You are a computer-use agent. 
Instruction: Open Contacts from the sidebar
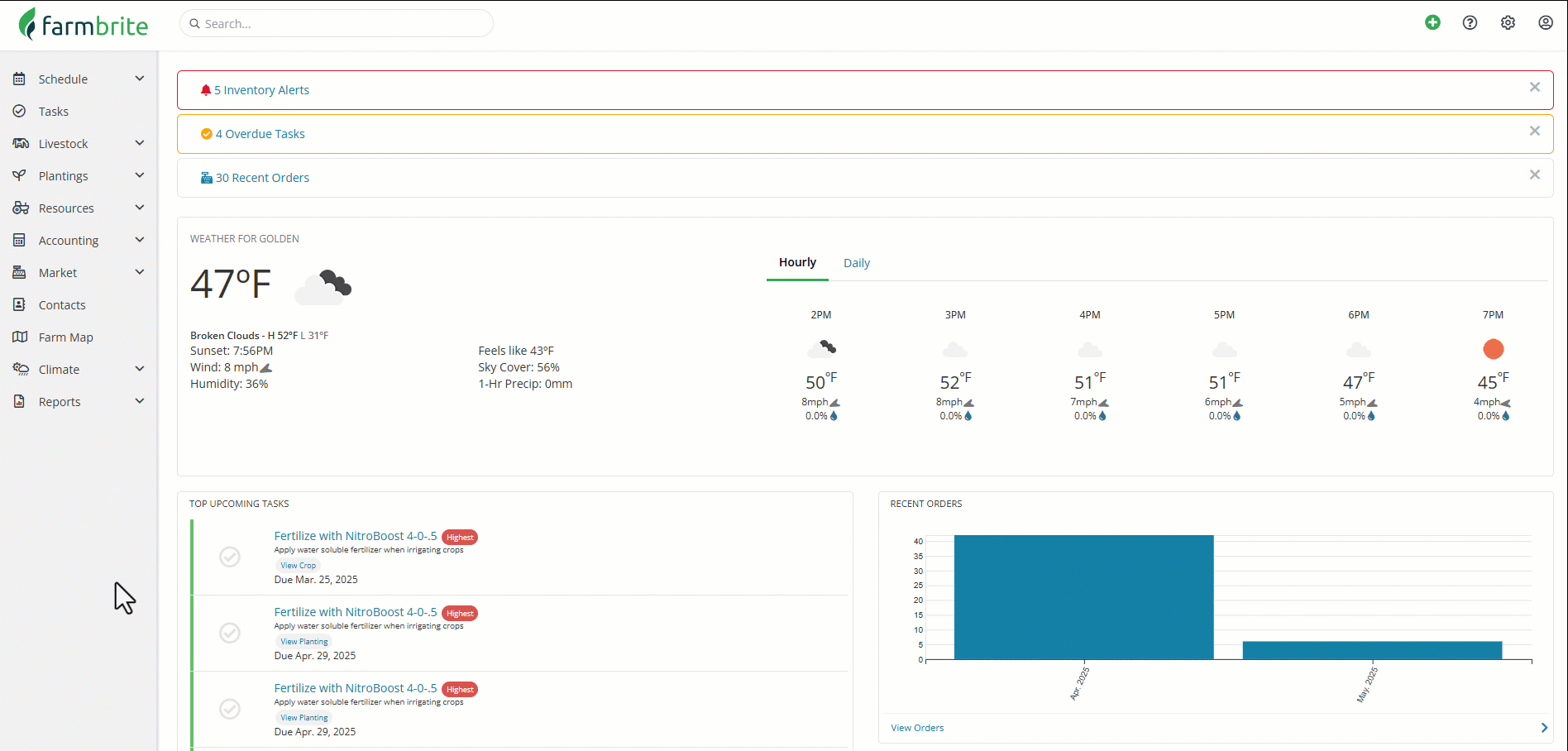point(62,305)
